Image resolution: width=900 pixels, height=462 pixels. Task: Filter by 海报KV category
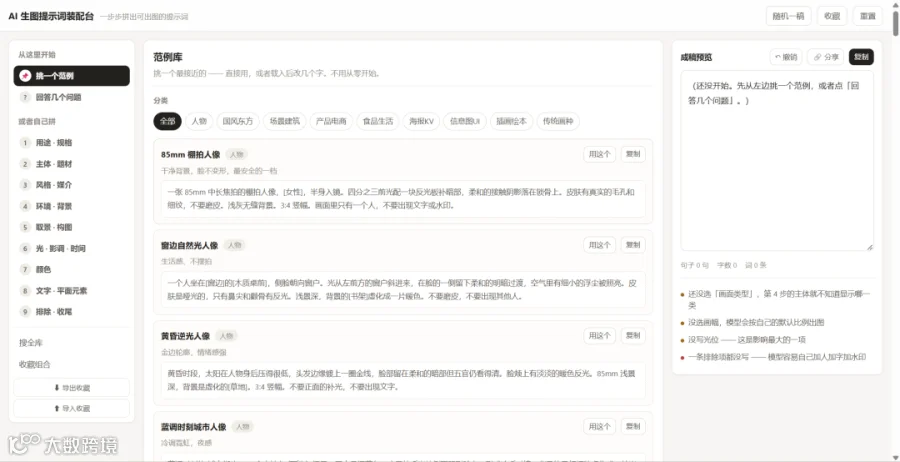coord(421,122)
